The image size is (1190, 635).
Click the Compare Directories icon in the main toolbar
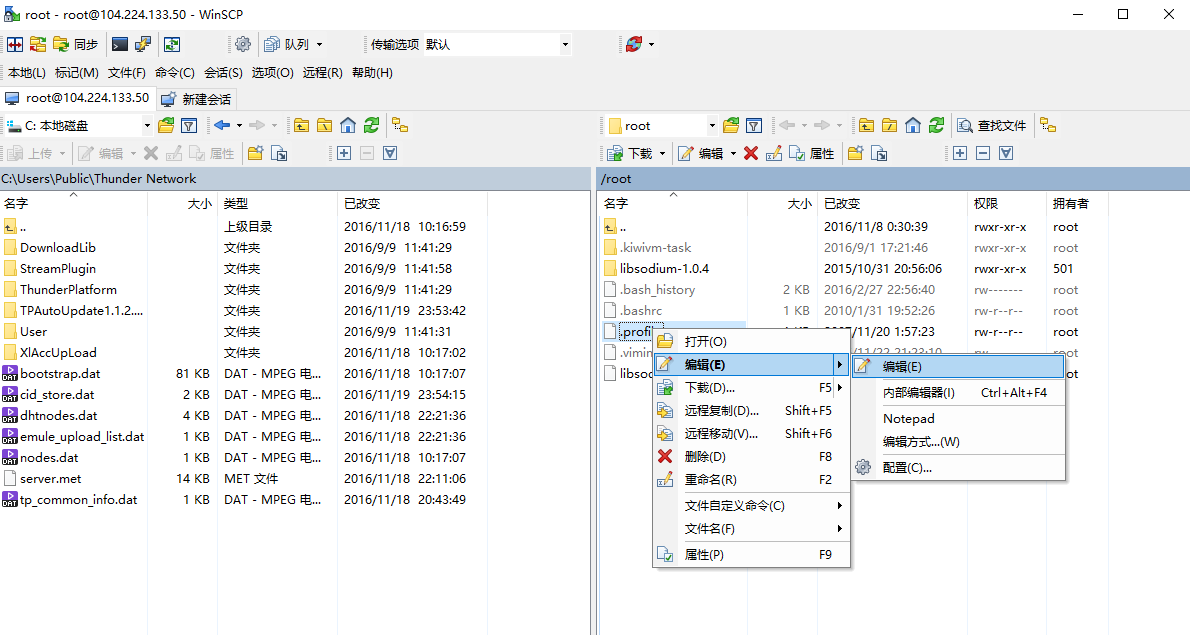tap(15, 45)
